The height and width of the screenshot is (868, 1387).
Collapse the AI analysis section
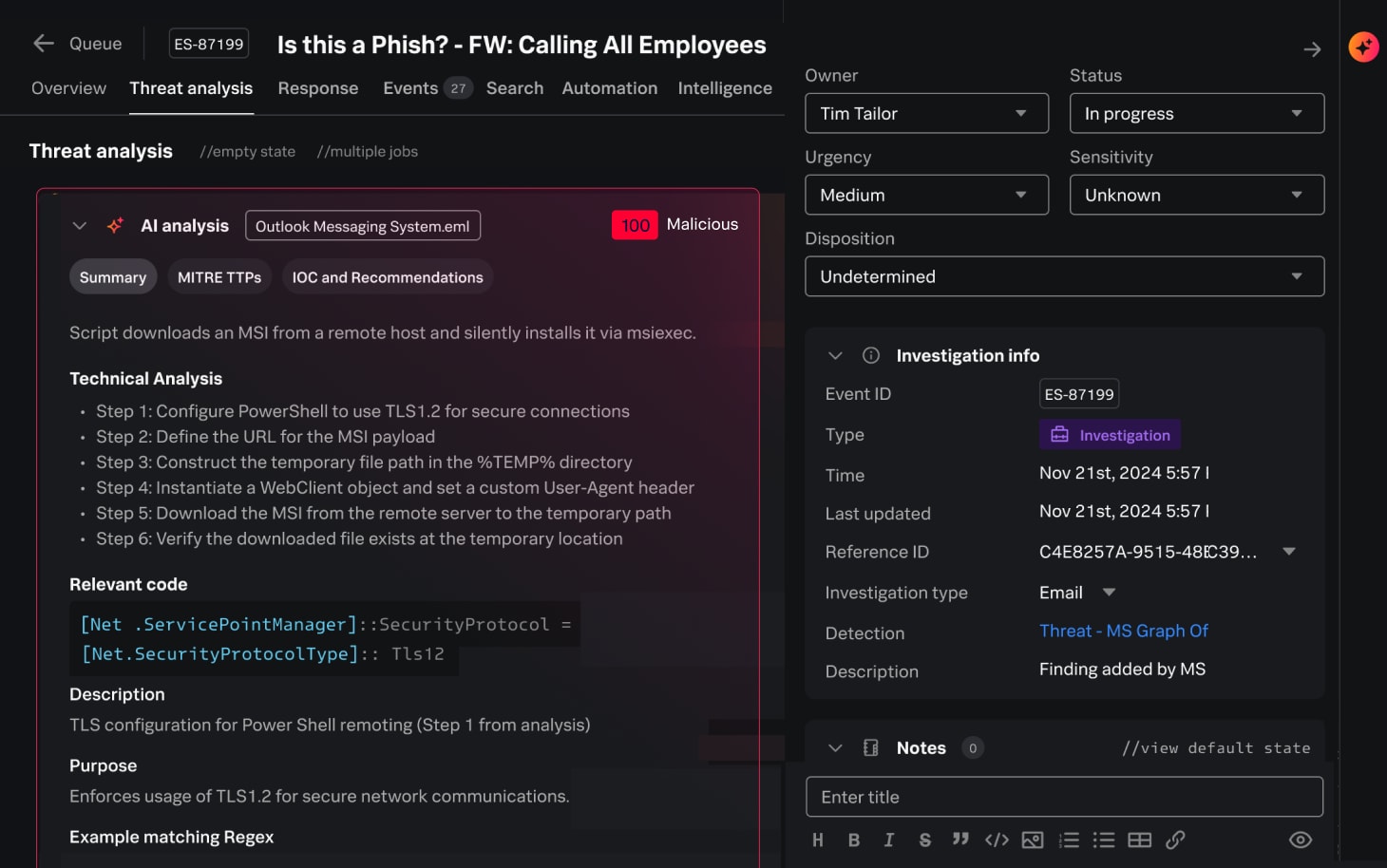(80, 225)
